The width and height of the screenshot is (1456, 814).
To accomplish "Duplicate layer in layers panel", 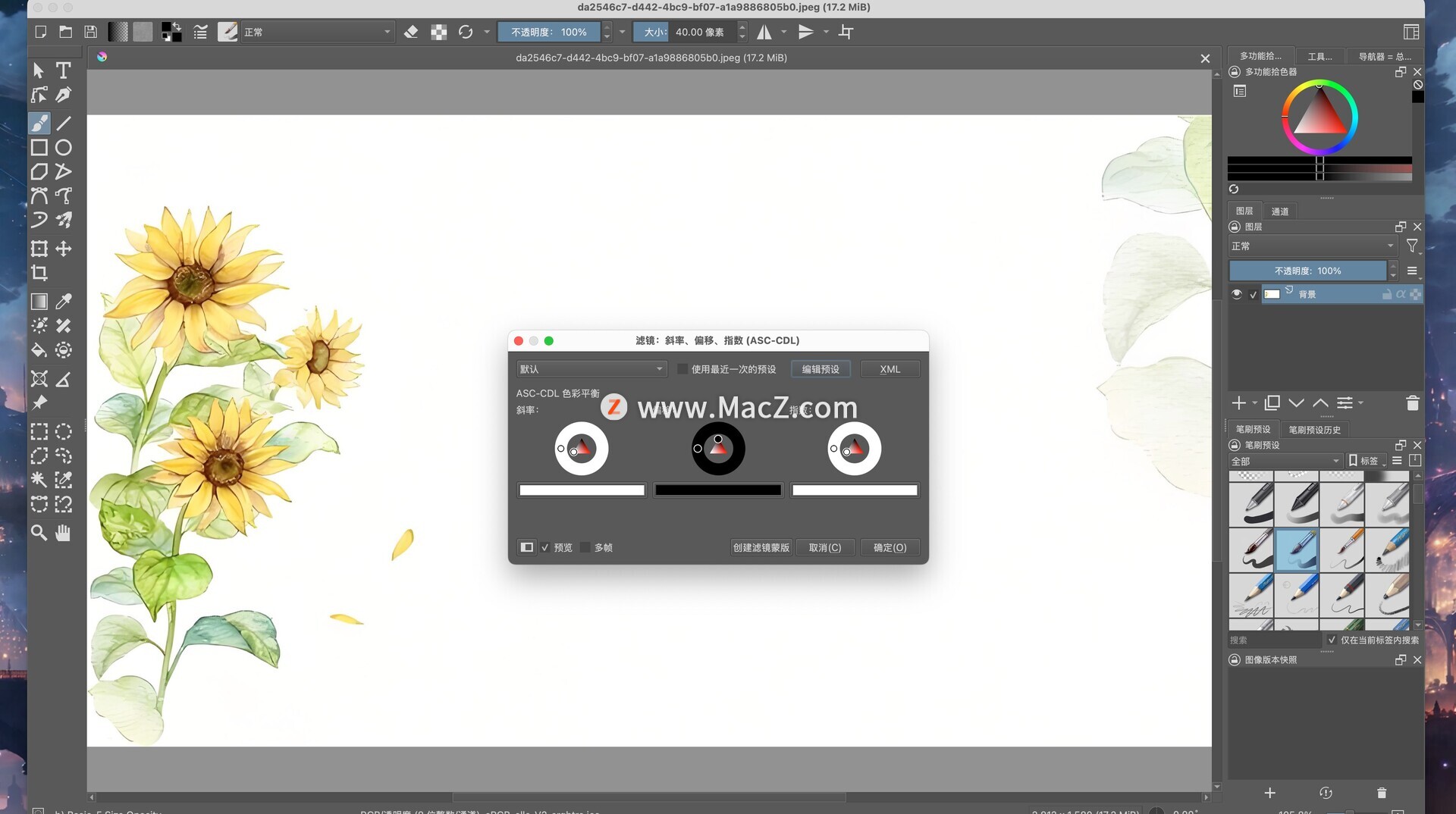I will pyautogui.click(x=1272, y=403).
